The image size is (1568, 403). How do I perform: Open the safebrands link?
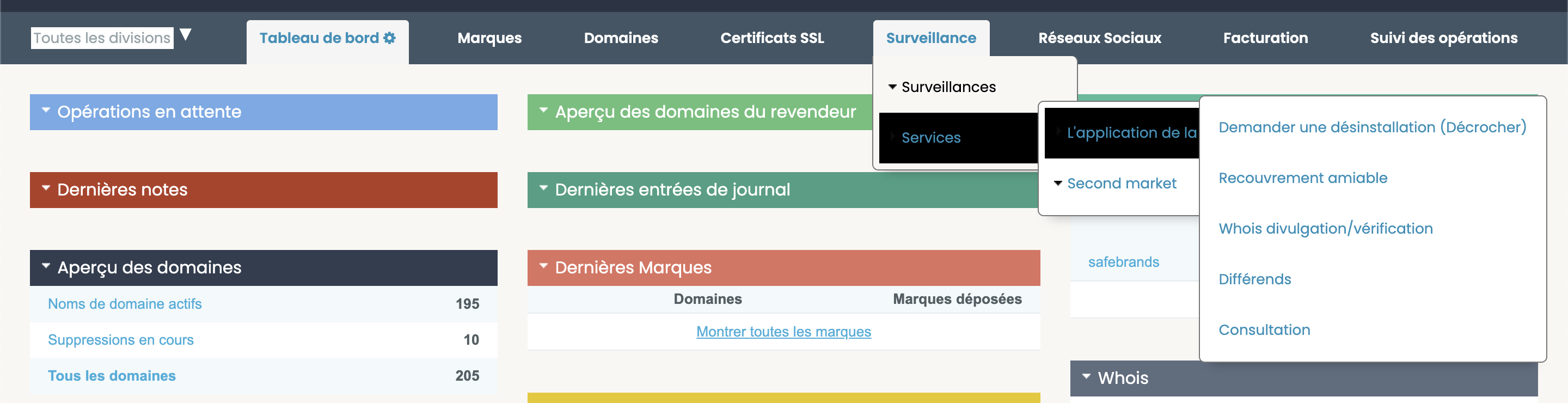pyautogui.click(x=1123, y=262)
